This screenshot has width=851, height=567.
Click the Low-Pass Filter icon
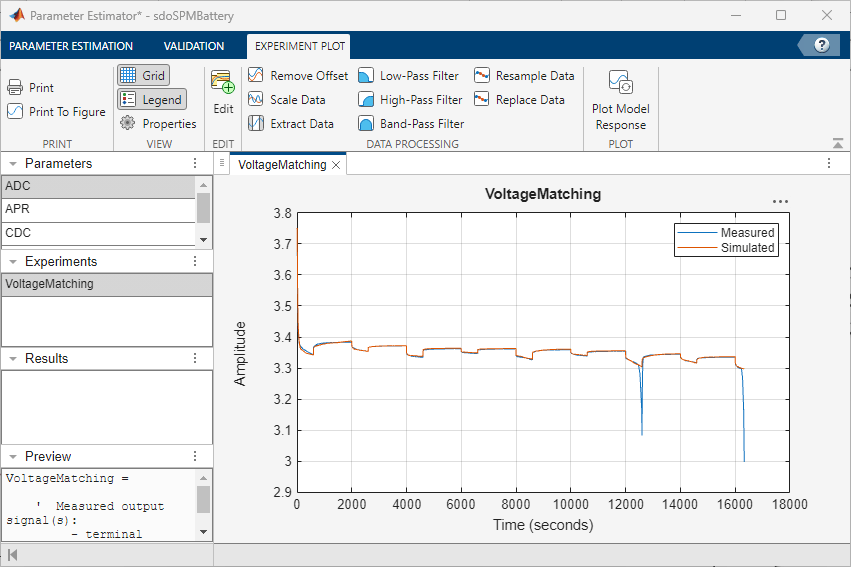tap(366, 75)
